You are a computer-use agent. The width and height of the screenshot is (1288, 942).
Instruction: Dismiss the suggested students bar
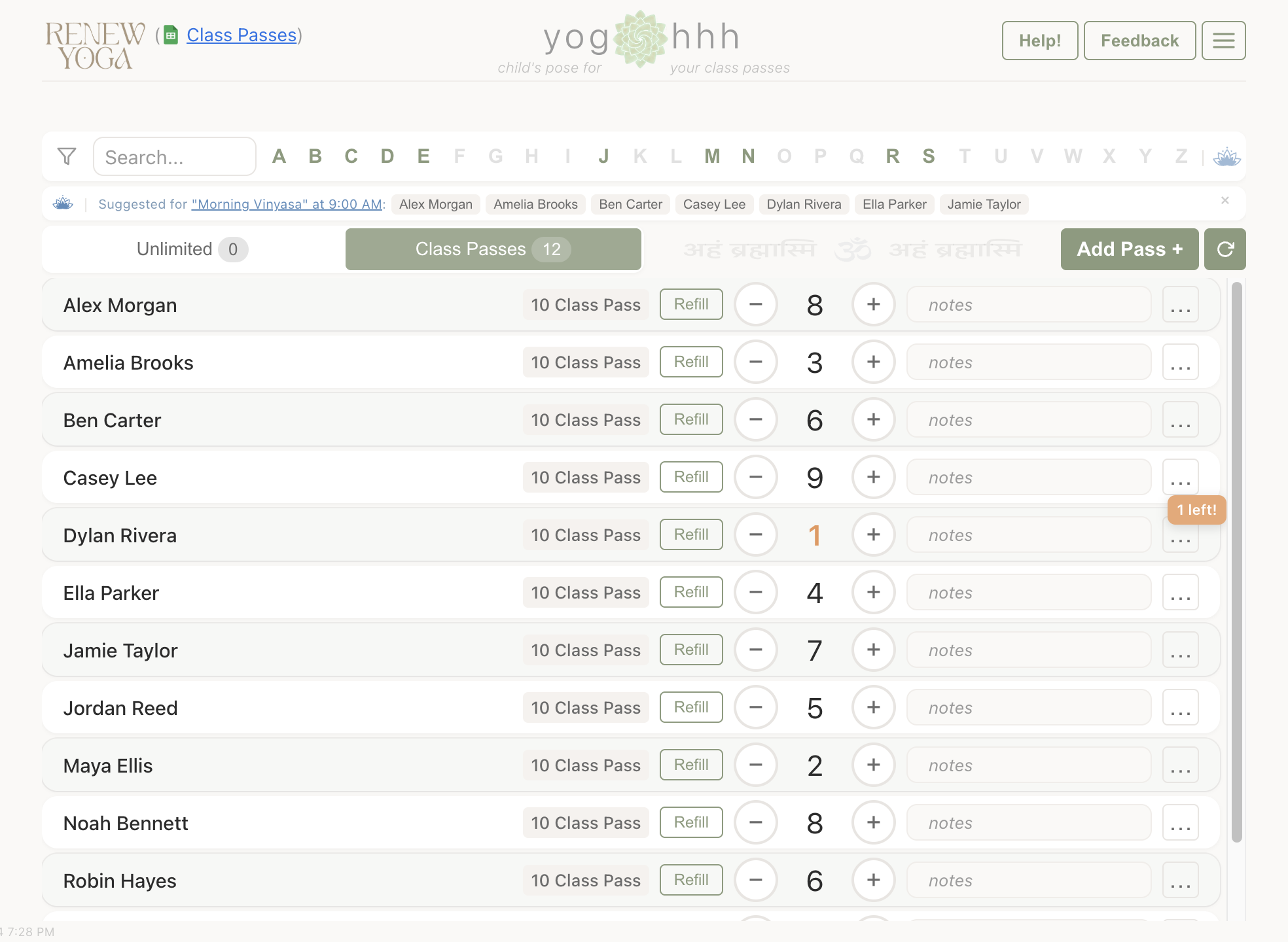(1225, 200)
